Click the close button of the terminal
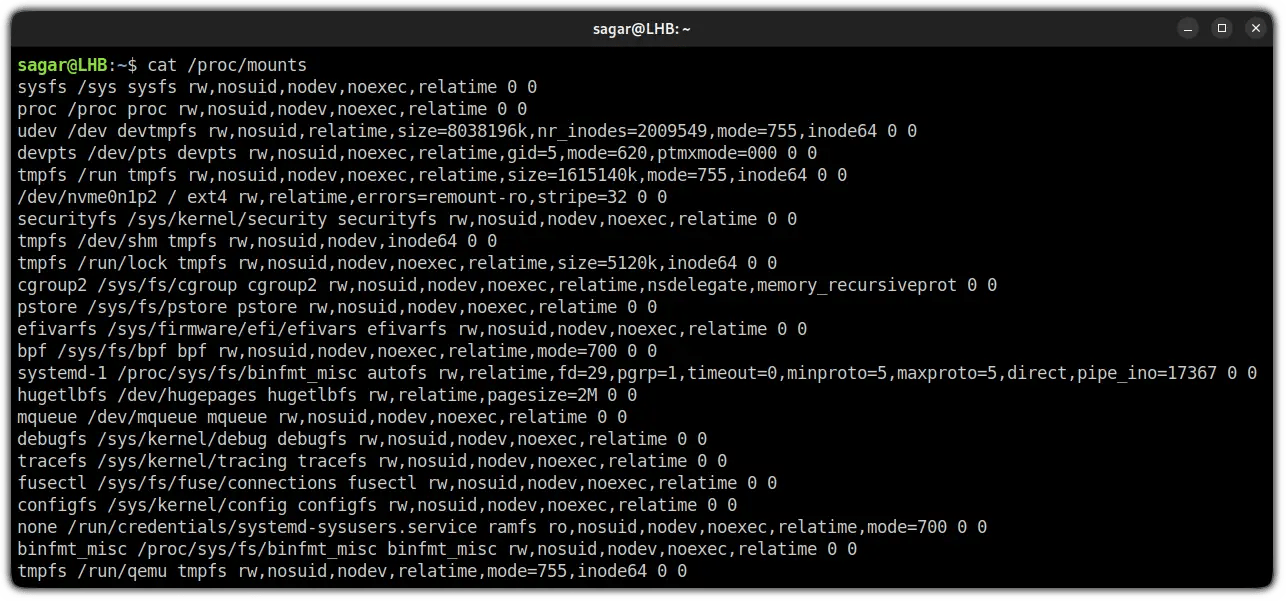The height and width of the screenshot is (601, 1286). [x=1256, y=29]
